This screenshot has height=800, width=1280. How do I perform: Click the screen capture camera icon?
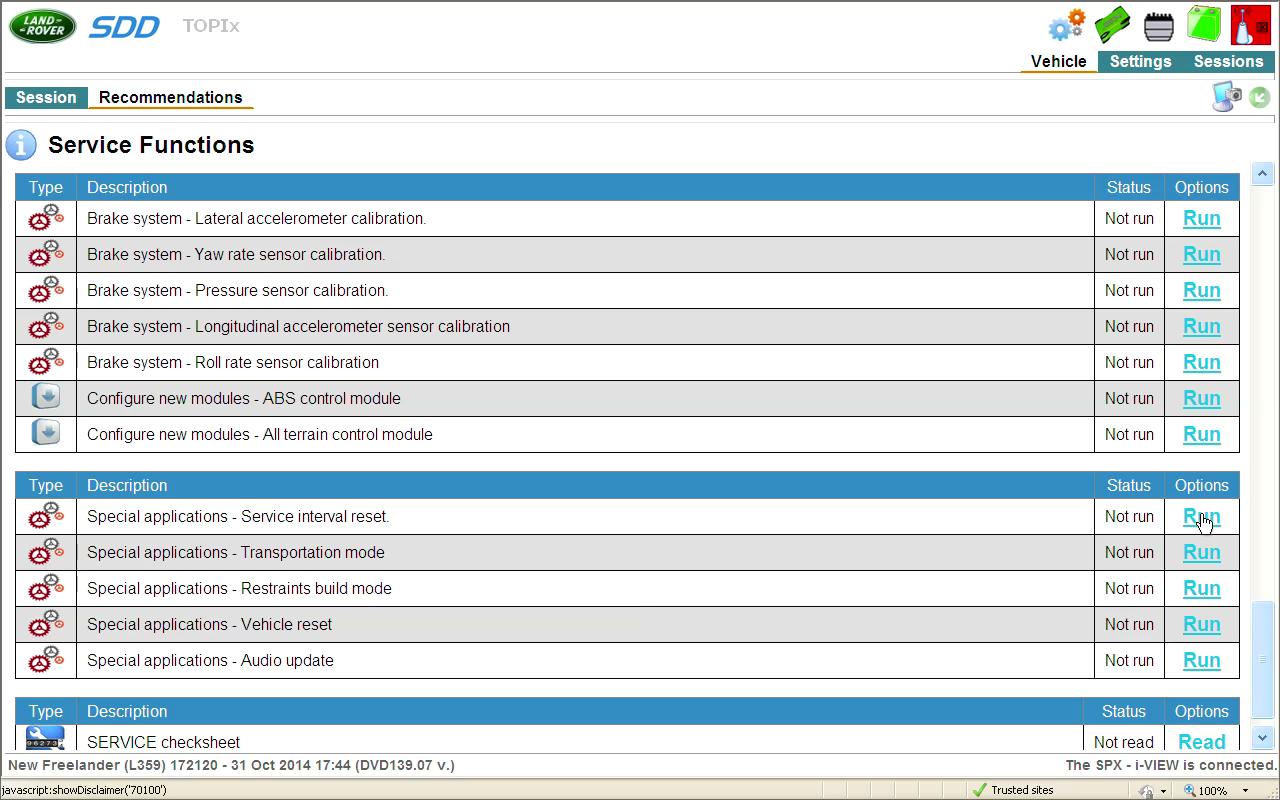click(1226, 96)
